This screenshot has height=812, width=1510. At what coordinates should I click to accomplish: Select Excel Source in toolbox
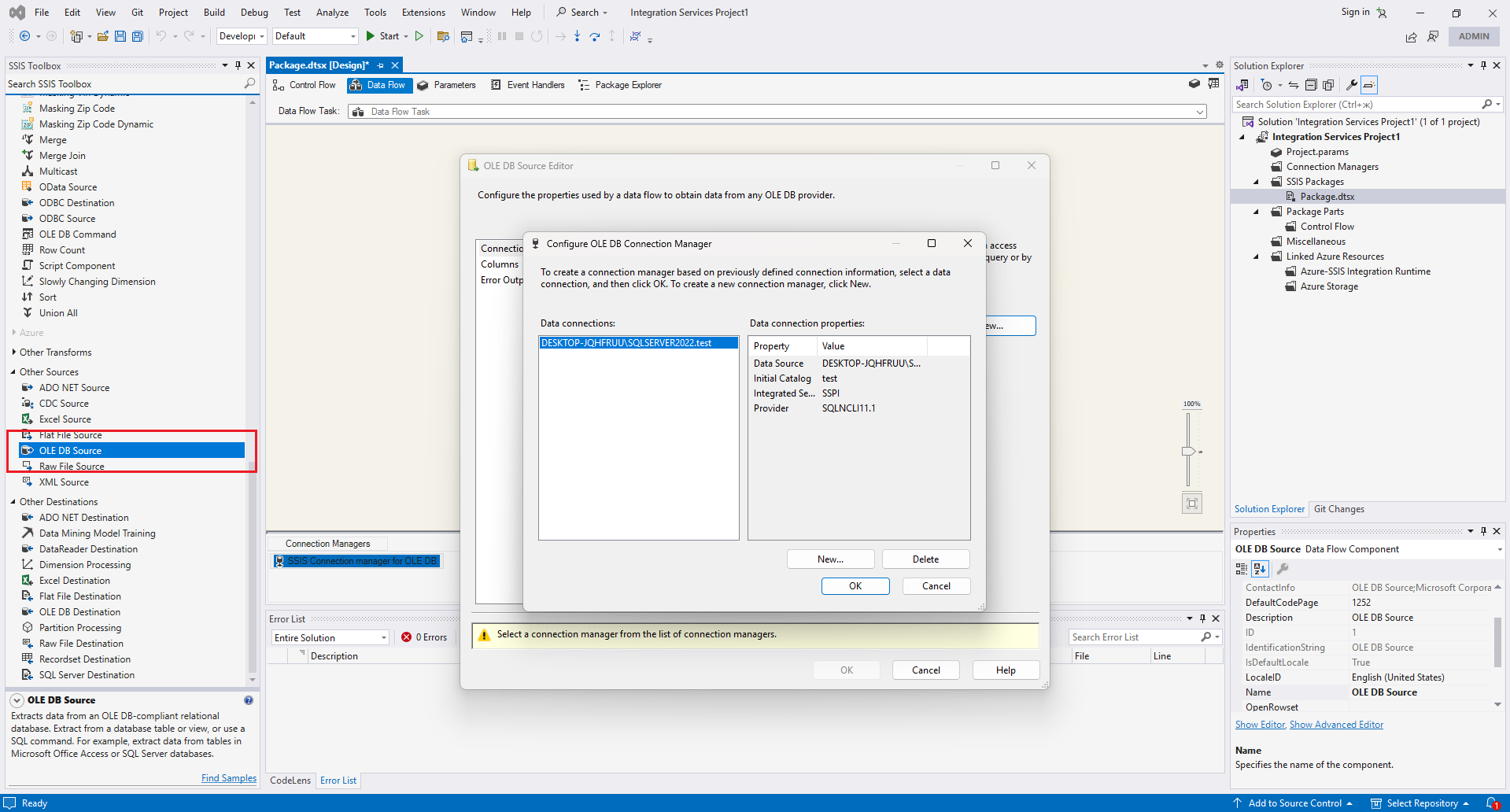click(x=65, y=419)
